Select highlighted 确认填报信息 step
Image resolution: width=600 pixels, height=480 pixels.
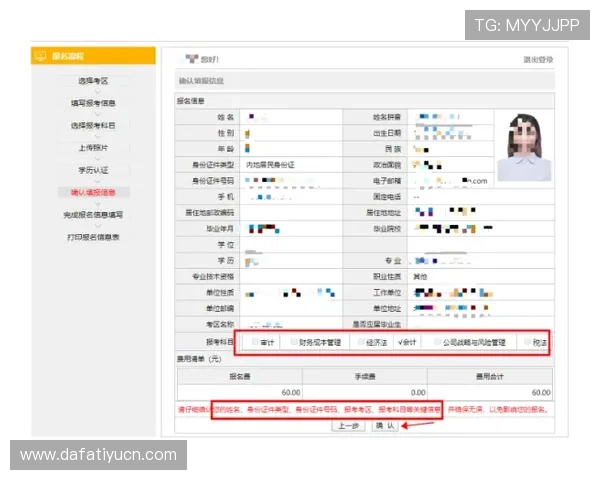click(93, 192)
